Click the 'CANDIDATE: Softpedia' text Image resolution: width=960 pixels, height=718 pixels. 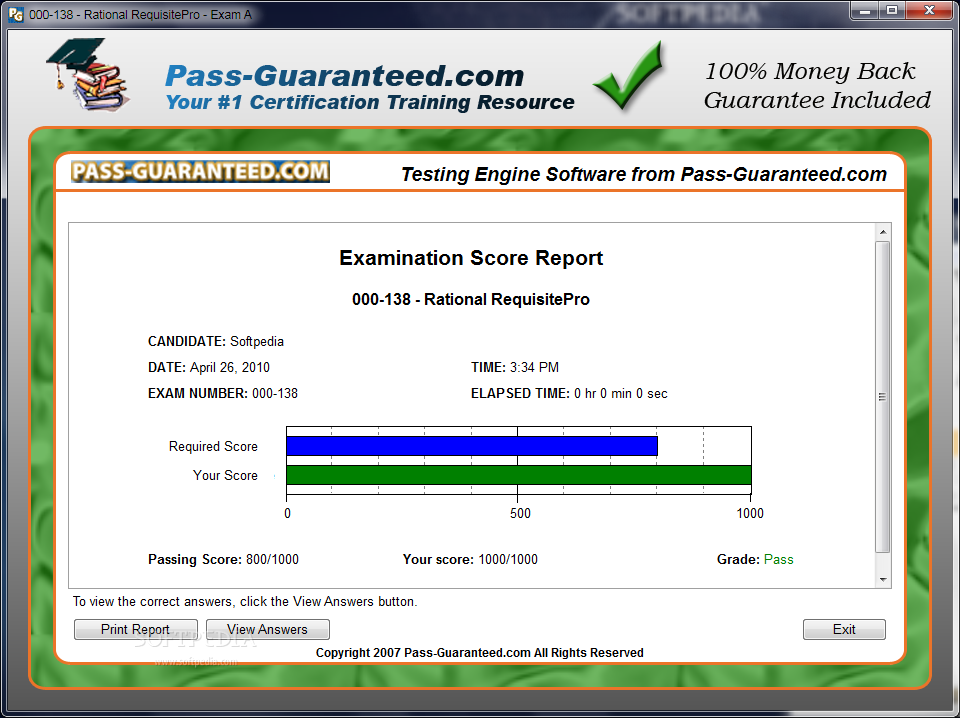pyautogui.click(x=216, y=342)
